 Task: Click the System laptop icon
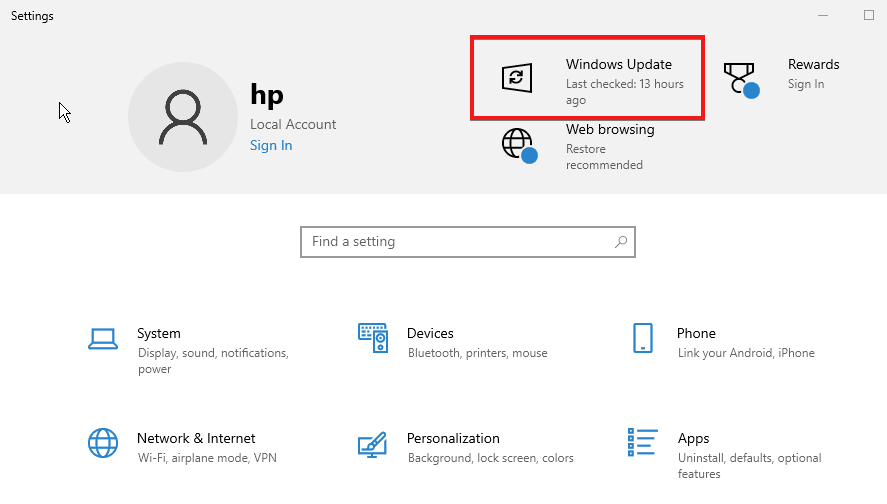coord(103,338)
